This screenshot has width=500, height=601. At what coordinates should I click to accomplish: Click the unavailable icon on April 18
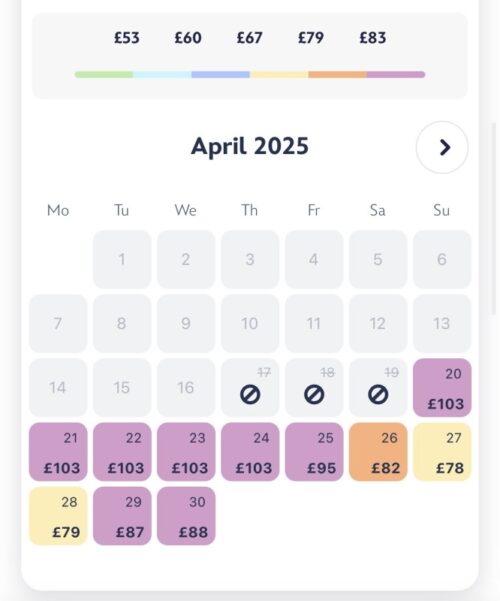(314, 395)
